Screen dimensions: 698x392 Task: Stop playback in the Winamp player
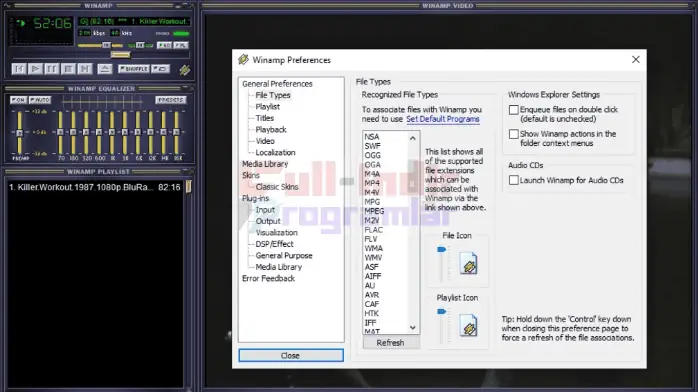(x=68, y=69)
